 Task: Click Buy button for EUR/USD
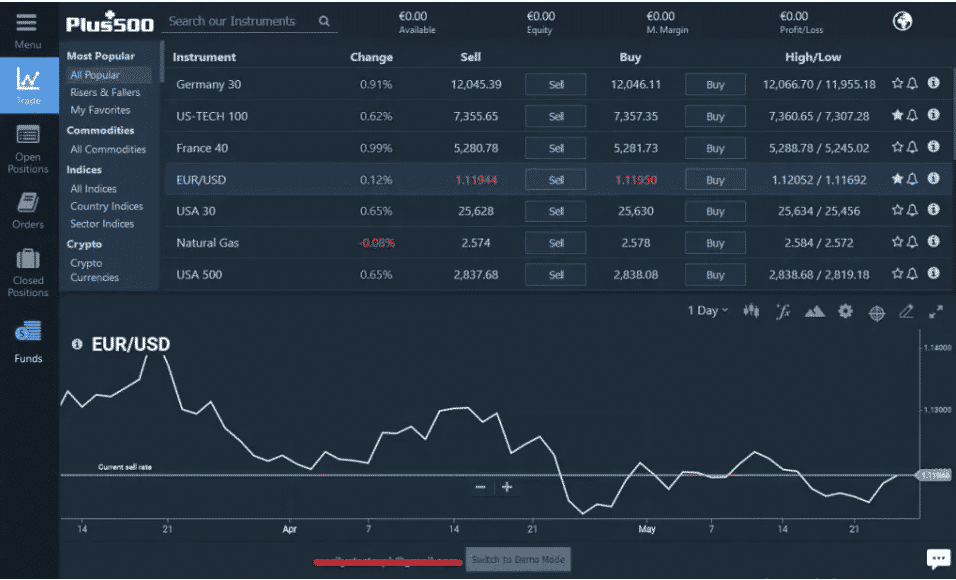coord(715,180)
